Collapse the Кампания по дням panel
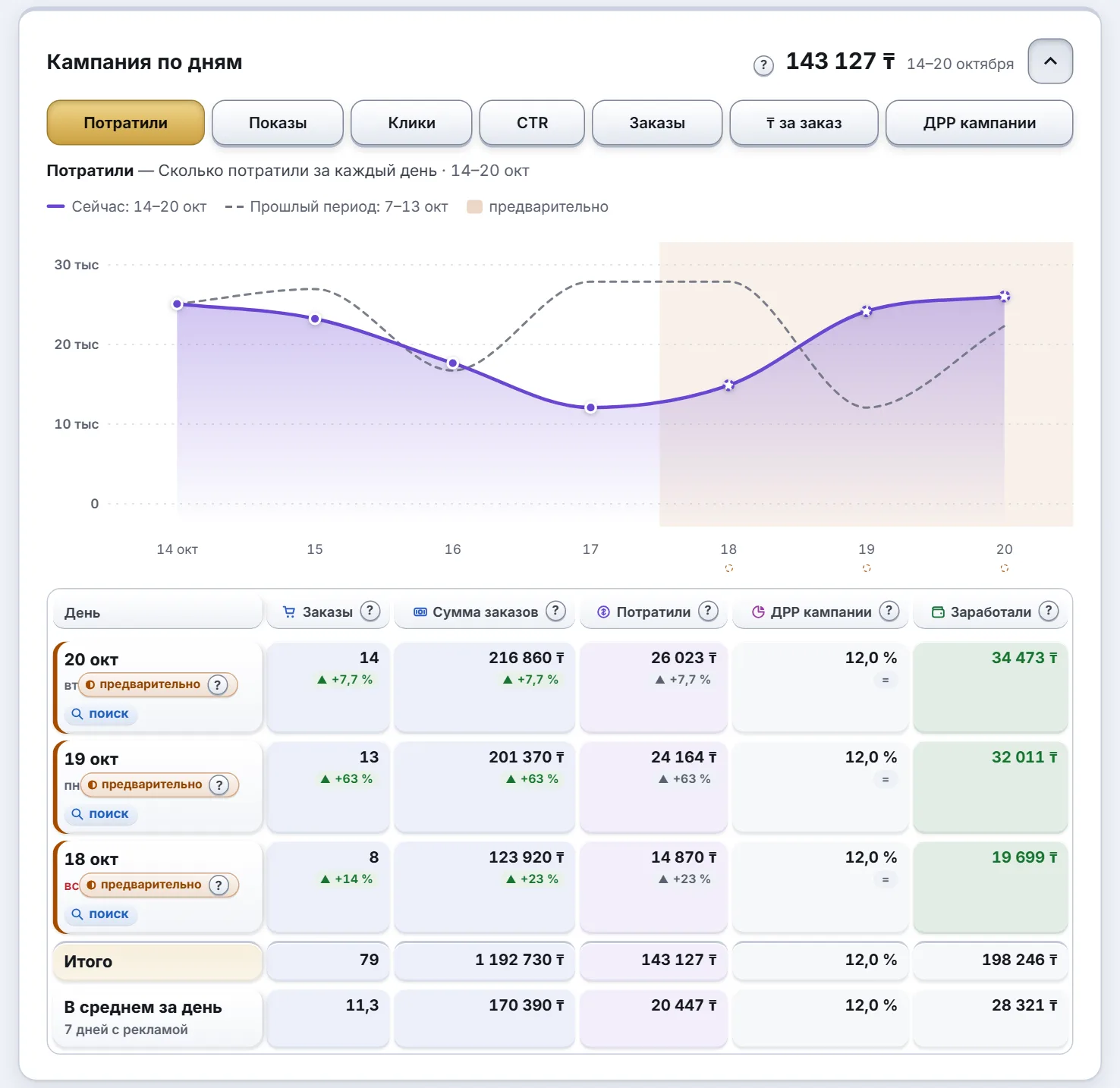1120x1088 pixels. pos(1050,61)
